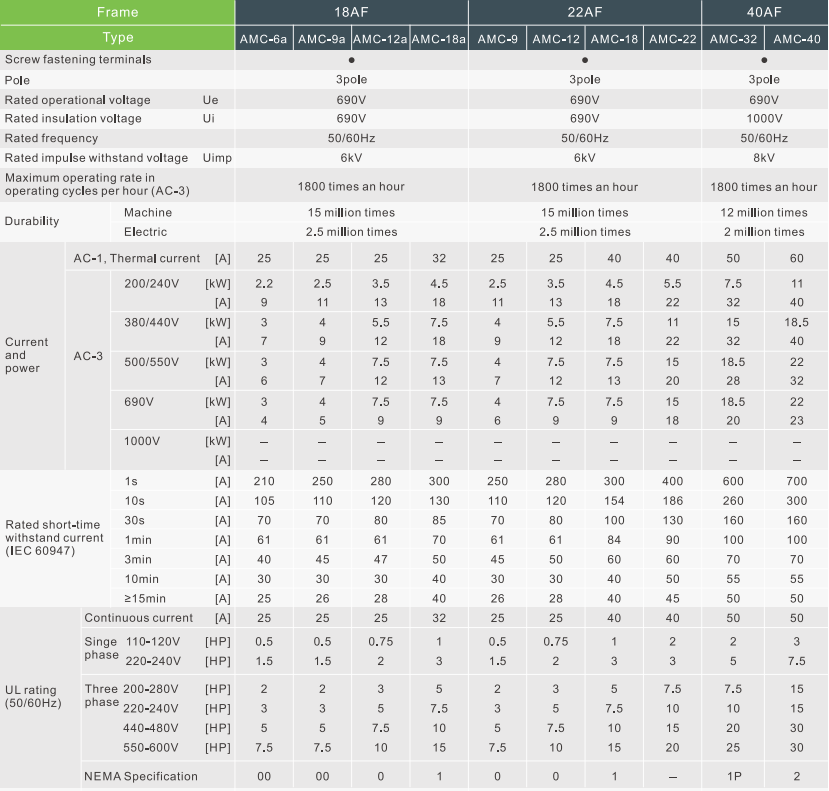Select the '200-280V' row label

151,689
